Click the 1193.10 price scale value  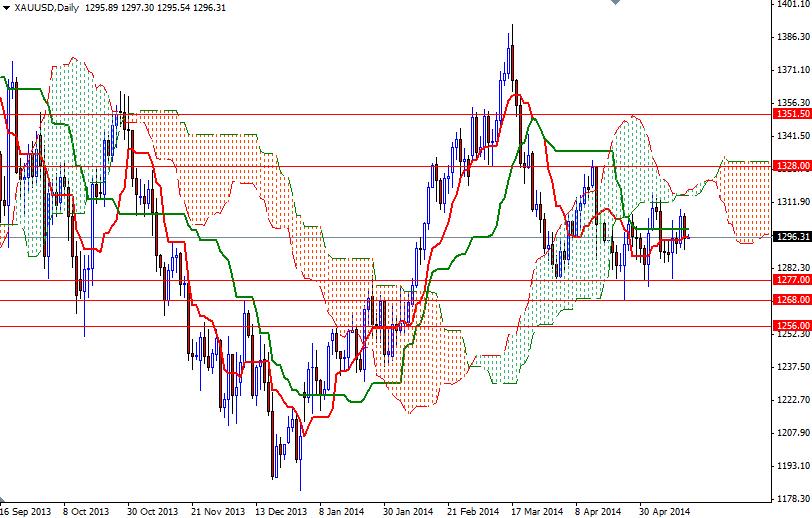(x=794, y=466)
